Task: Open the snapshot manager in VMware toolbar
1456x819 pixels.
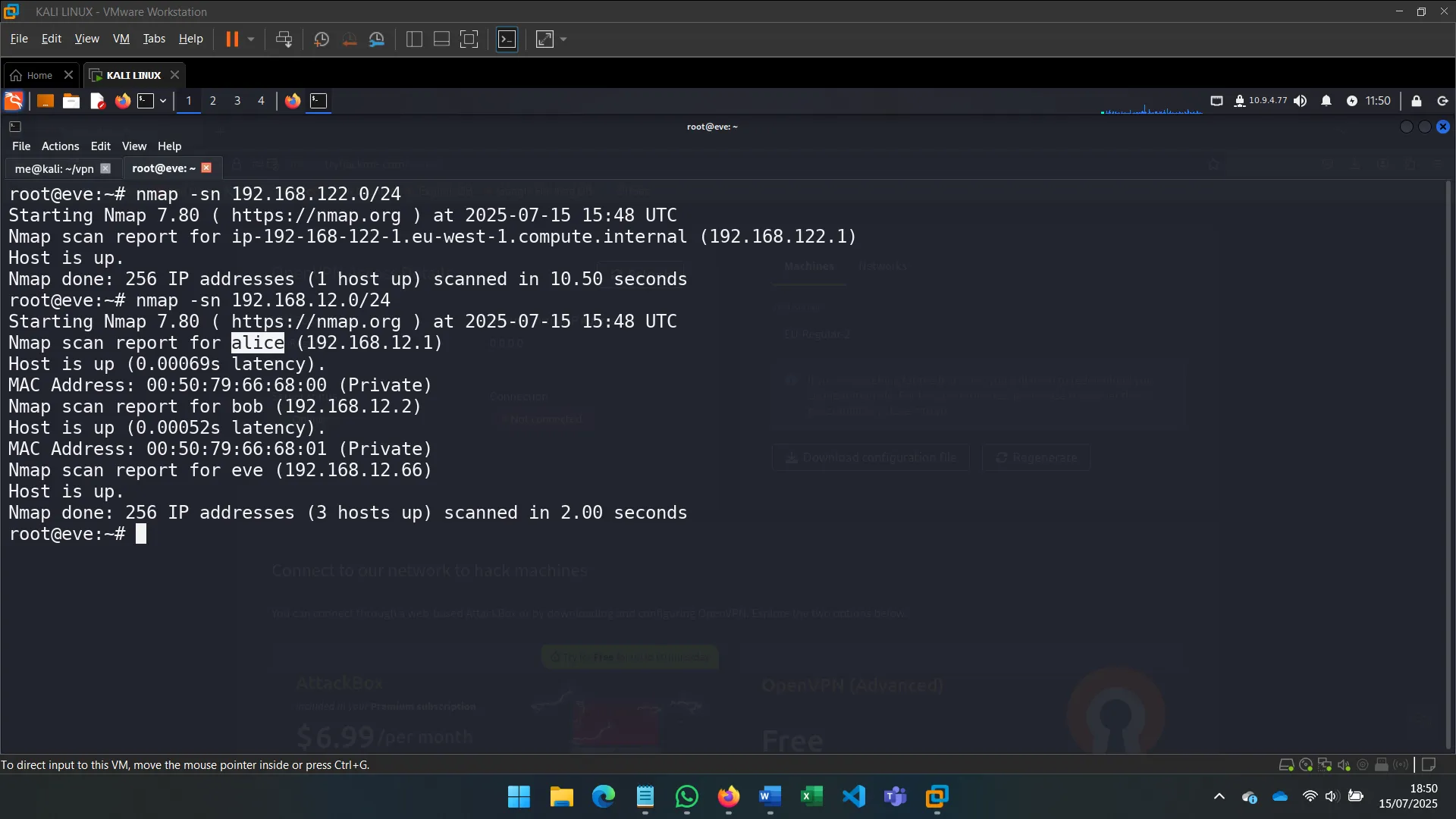Action: coord(377,39)
